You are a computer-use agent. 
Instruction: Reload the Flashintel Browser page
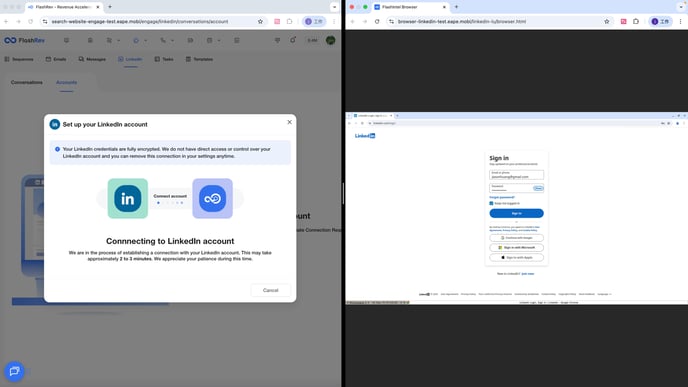pos(377,21)
